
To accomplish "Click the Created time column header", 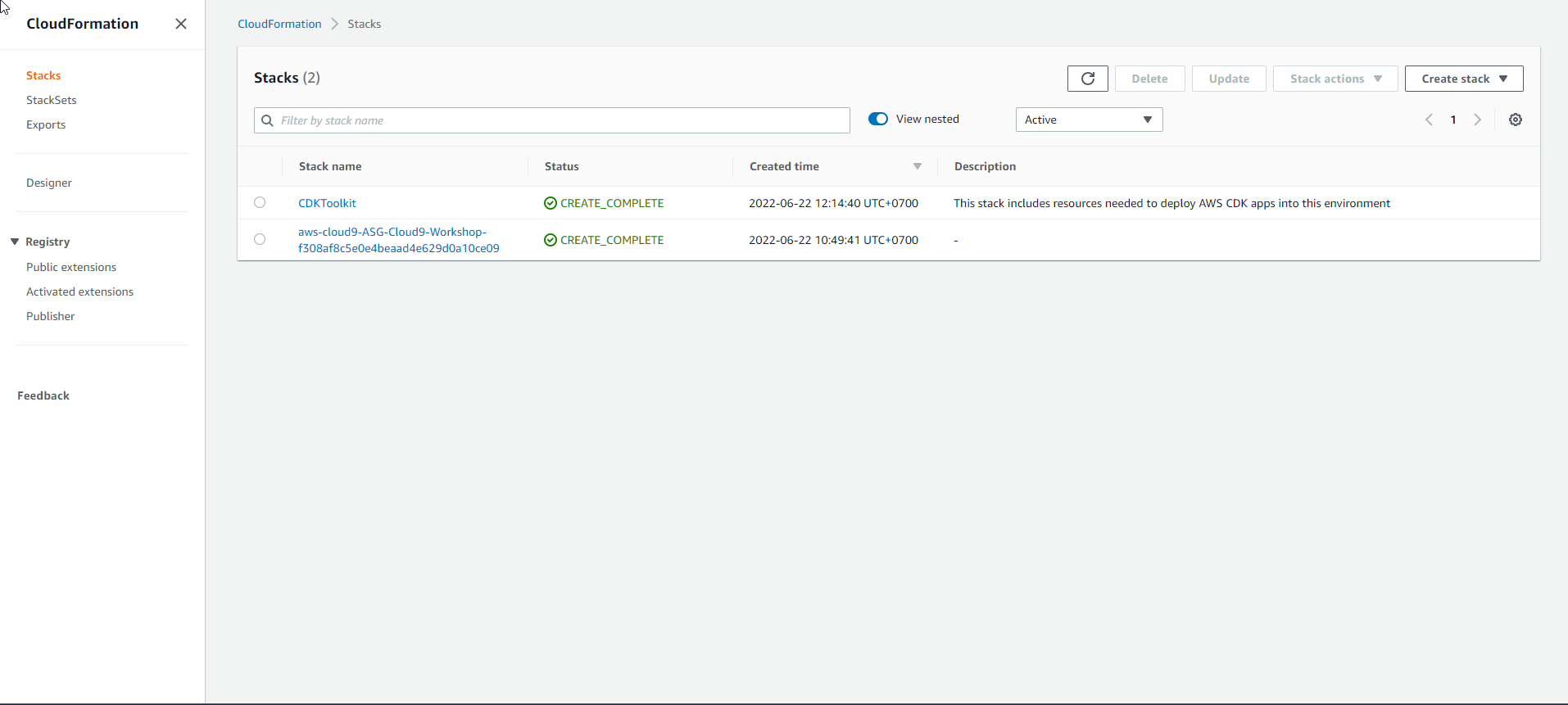I will [x=784, y=166].
